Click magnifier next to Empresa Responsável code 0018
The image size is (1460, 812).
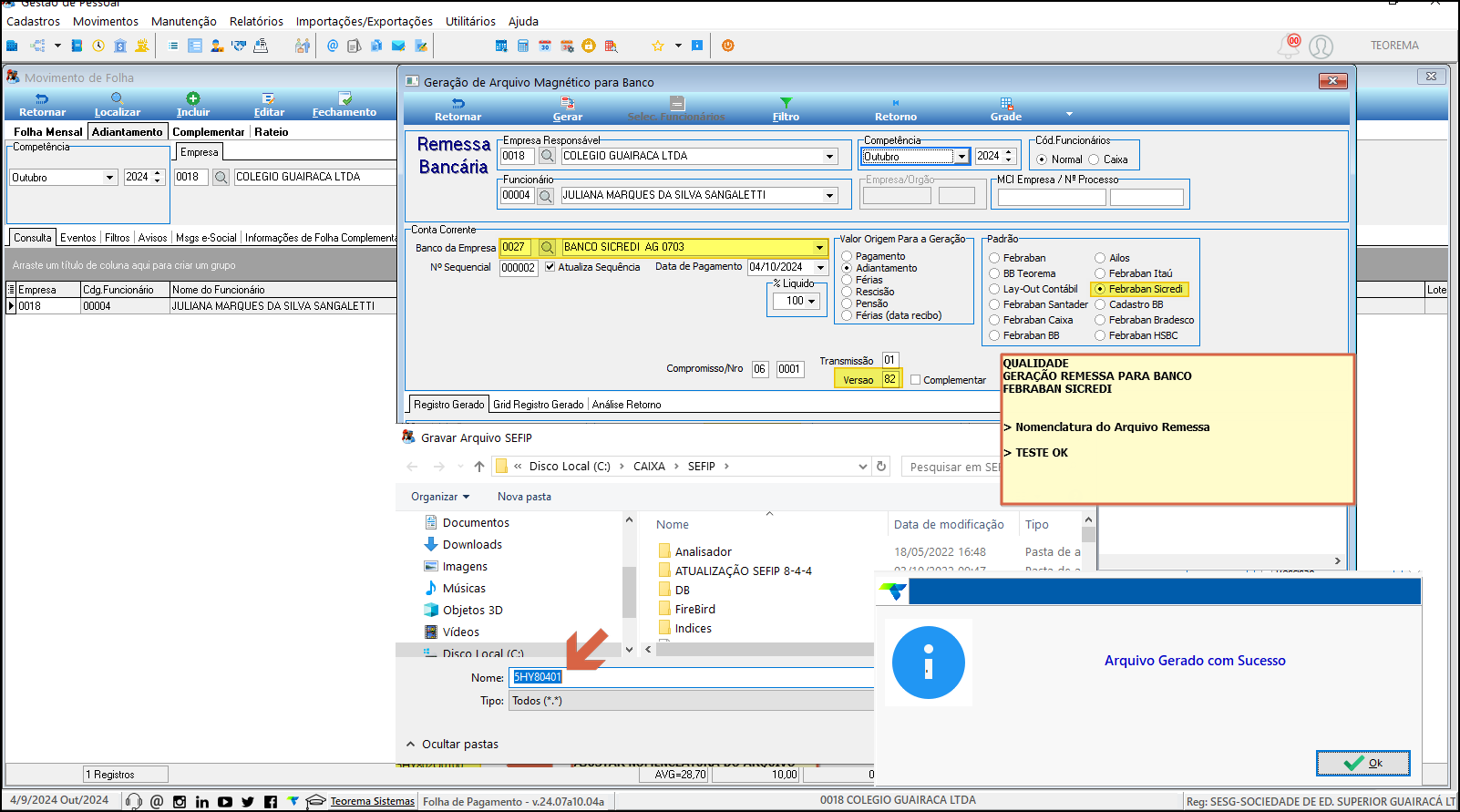point(547,157)
